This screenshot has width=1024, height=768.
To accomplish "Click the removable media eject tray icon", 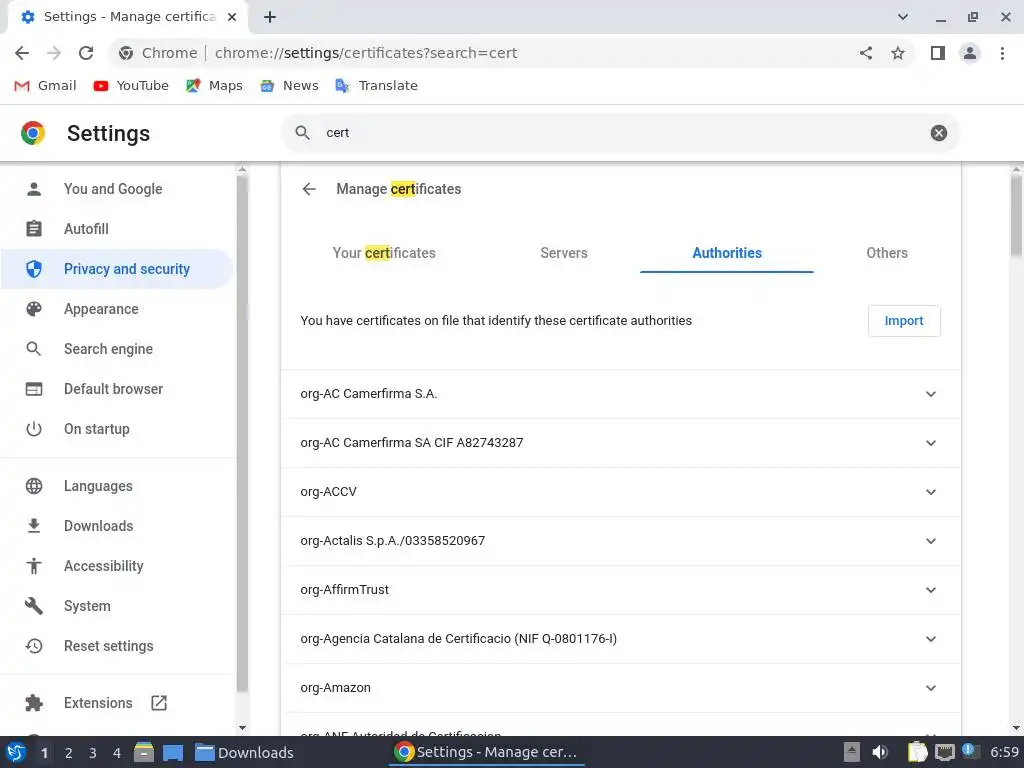I will point(852,752).
